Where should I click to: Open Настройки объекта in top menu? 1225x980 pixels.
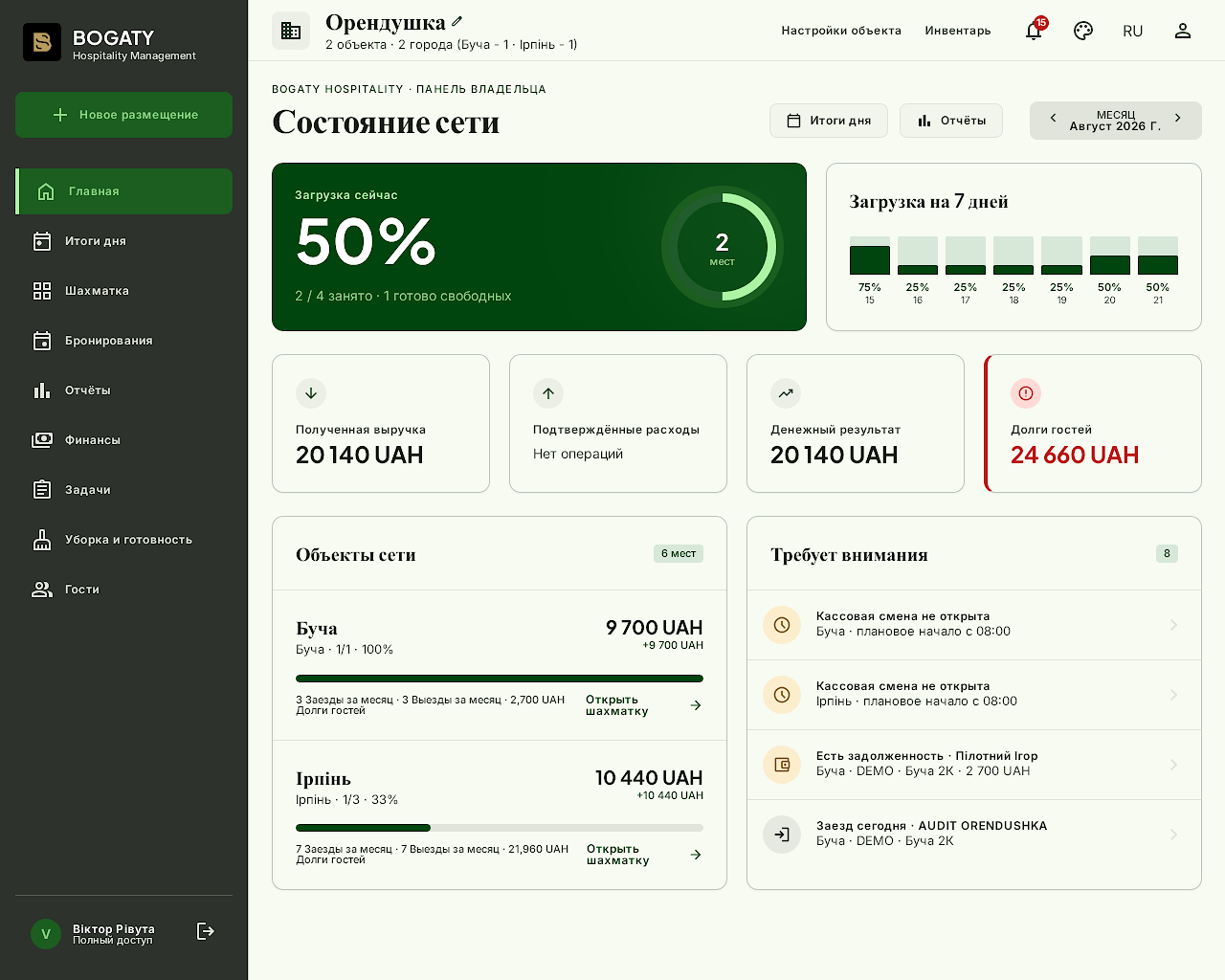pos(841,31)
